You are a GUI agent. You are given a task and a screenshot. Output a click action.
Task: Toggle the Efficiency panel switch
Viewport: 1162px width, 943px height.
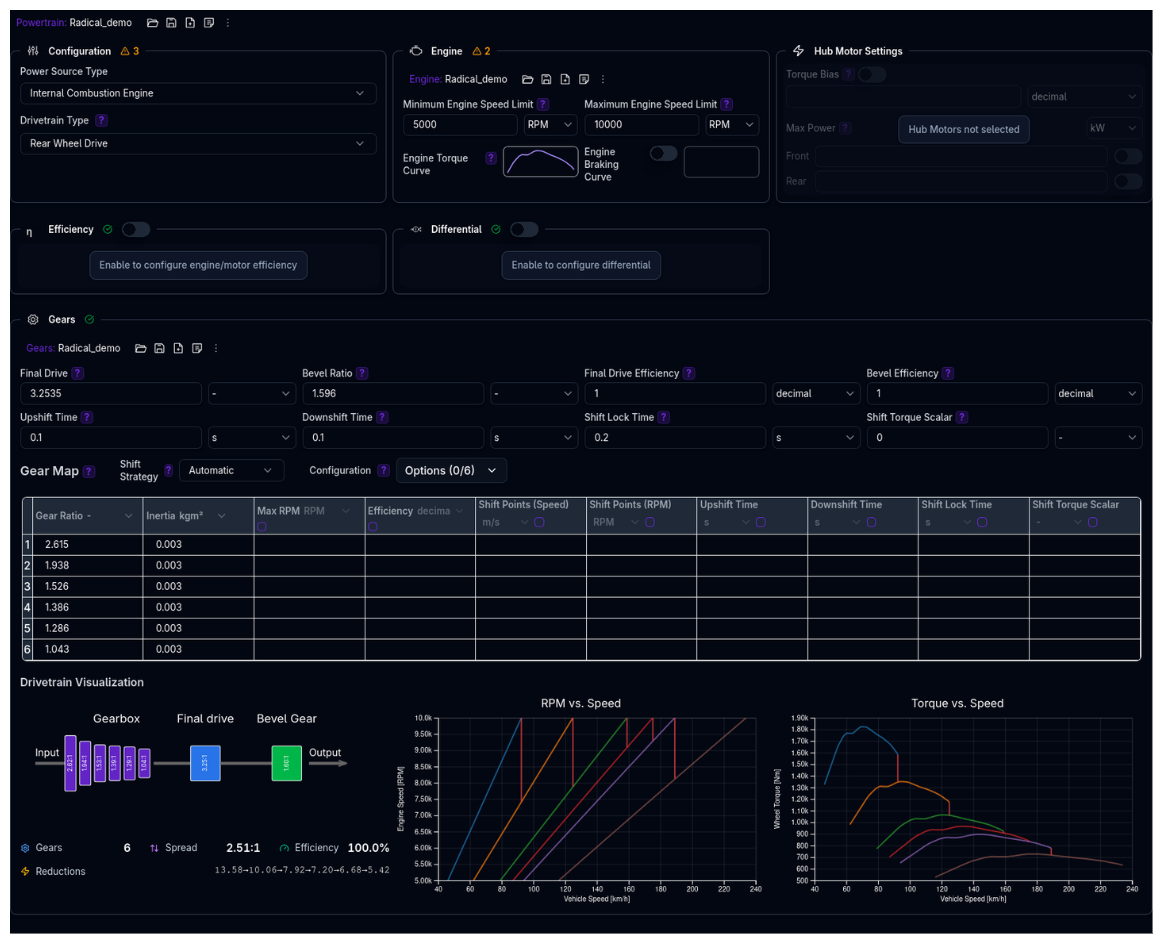pyautogui.click(x=135, y=229)
